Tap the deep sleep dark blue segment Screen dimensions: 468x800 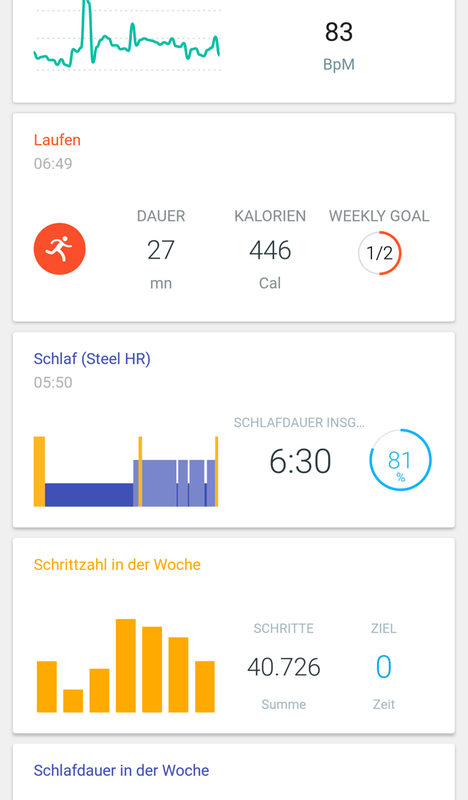coord(89,495)
